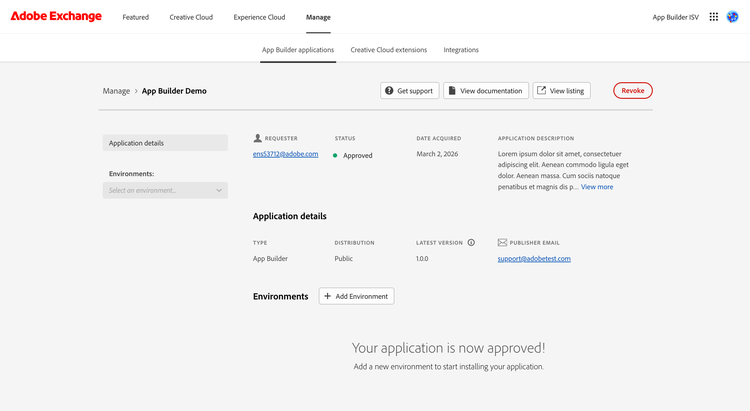The height and width of the screenshot is (411, 750).
Task: Click the document icon in View documentation
Action: click(x=452, y=90)
